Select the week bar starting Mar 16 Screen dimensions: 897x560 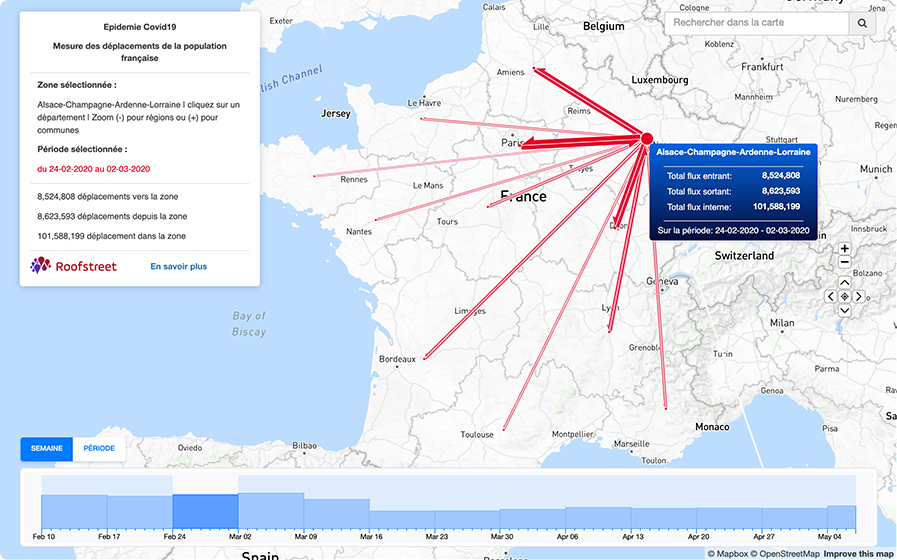coord(402,520)
